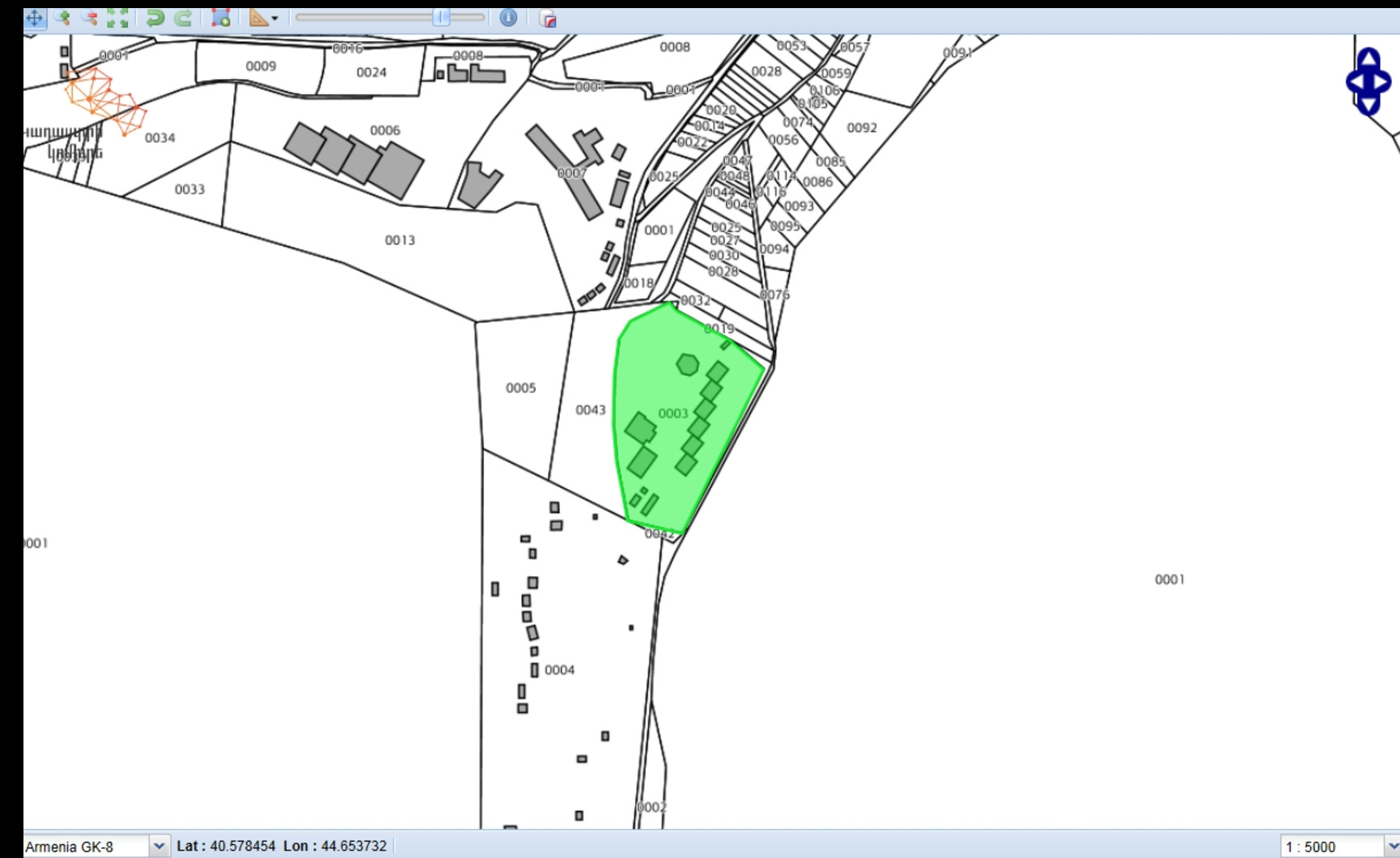Zoom to full map extent
1400x858 pixels.
(x=117, y=18)
